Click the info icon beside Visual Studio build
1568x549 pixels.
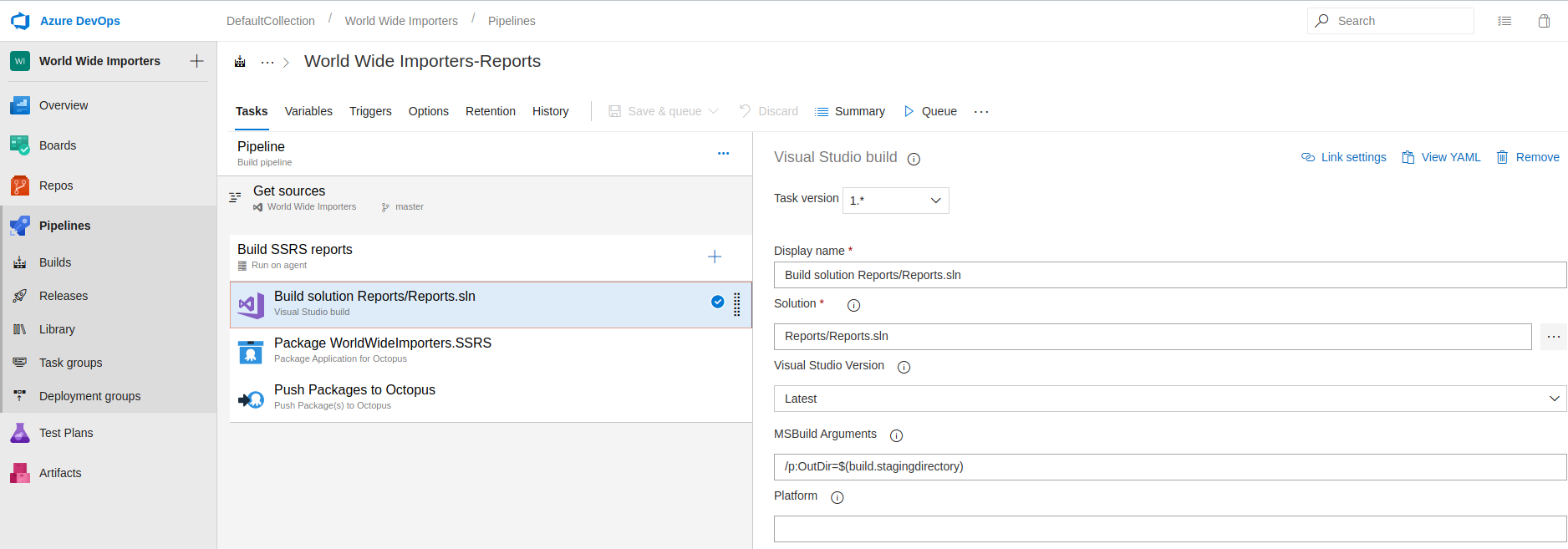tap(914, 159)
